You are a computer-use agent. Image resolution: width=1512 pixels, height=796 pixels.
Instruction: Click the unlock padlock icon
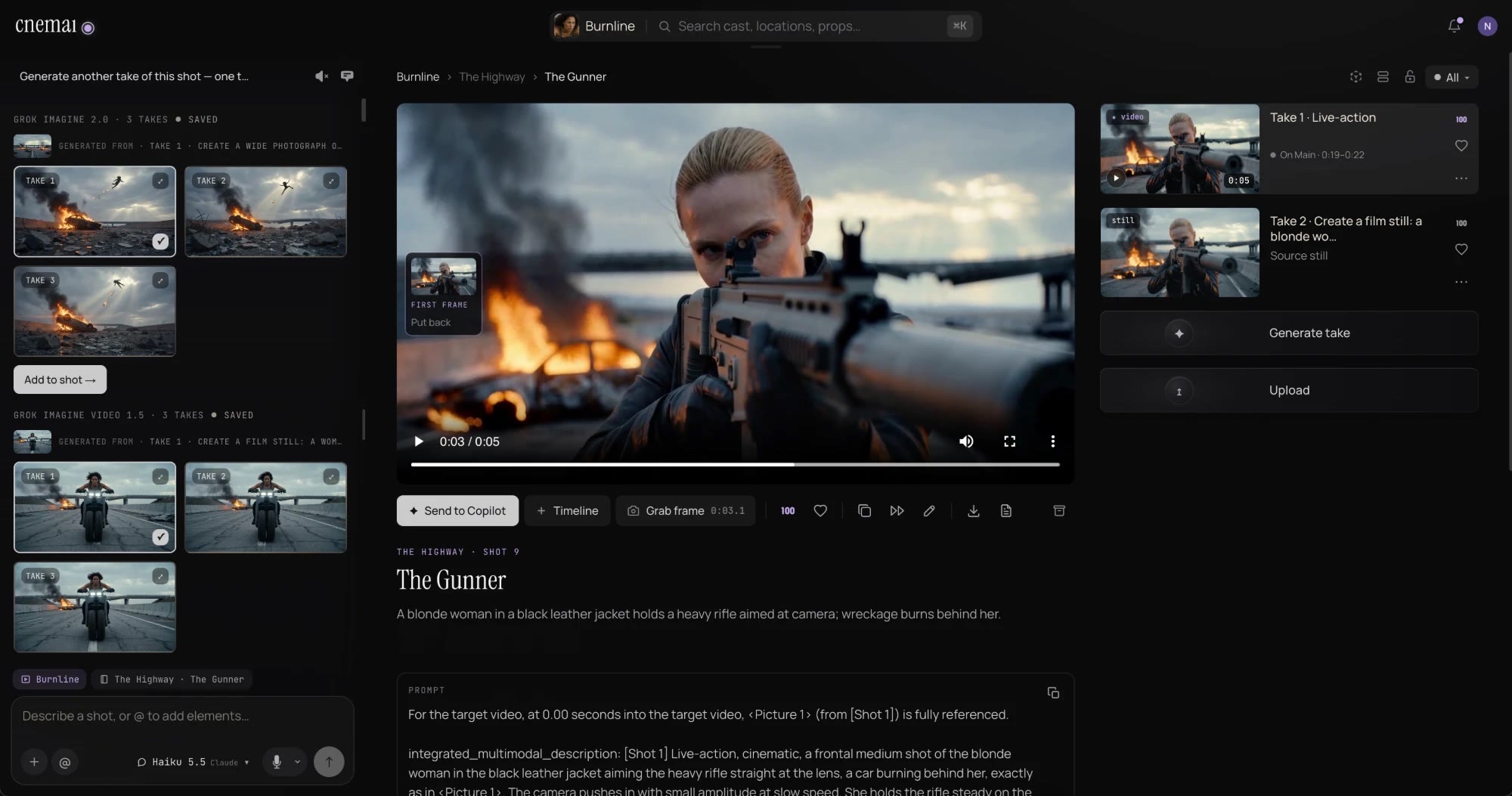[x=1410, y=77]
